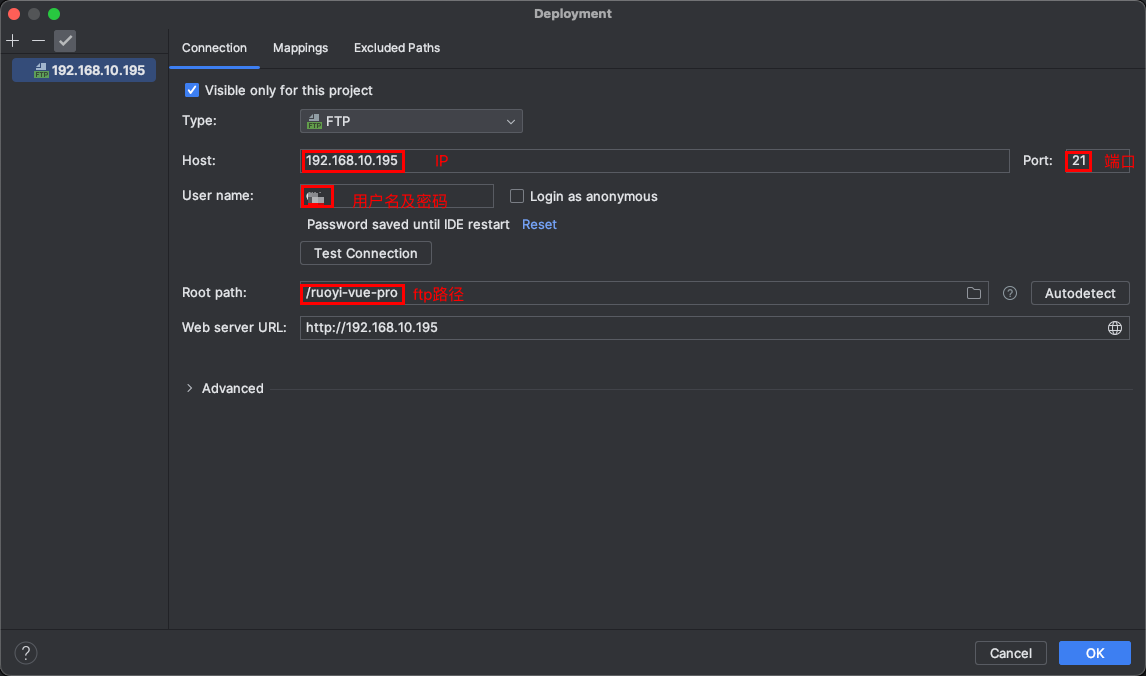
Task: Open Web server URL in browser globe icon
Action: coord(1115,328)
